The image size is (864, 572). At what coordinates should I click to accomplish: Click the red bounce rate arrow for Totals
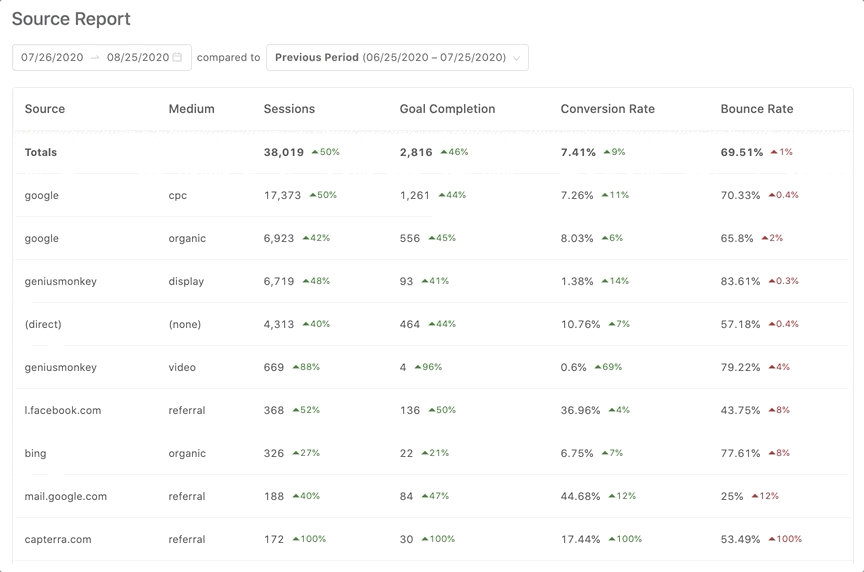point(774,153)
